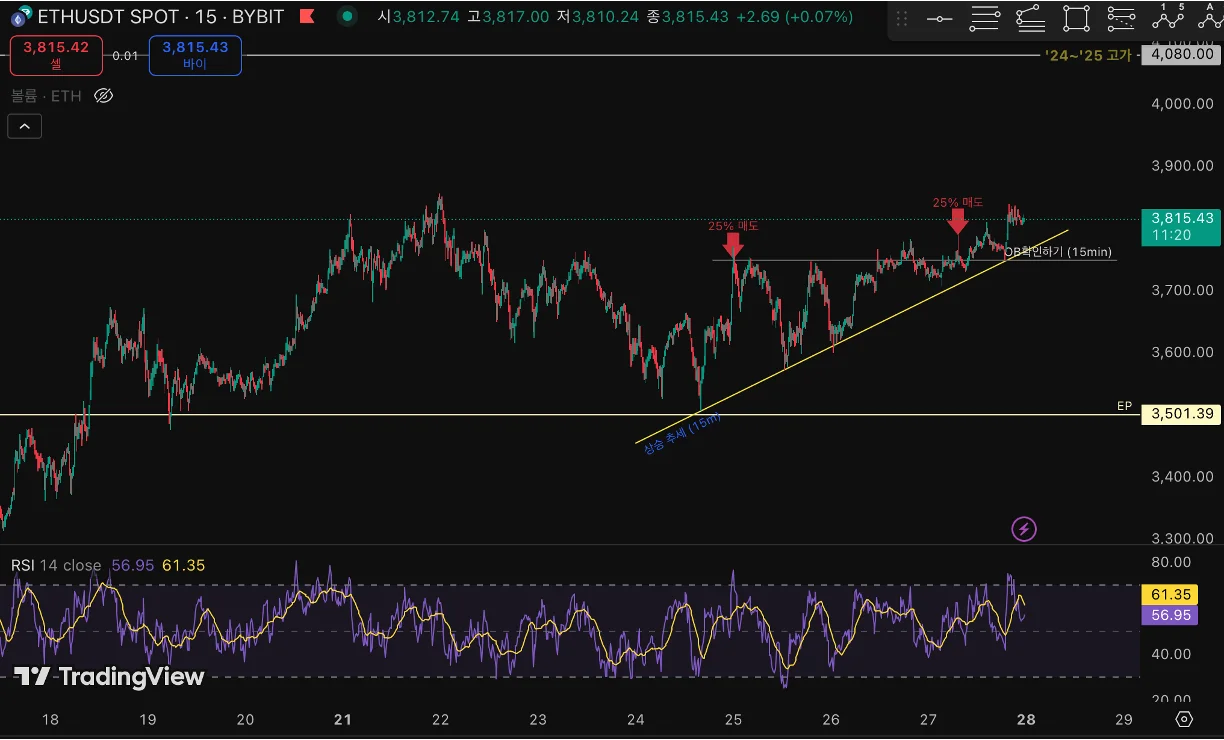Click date 18 on time axis
Screen dimensions: 1224x740
tap(50, 719)
